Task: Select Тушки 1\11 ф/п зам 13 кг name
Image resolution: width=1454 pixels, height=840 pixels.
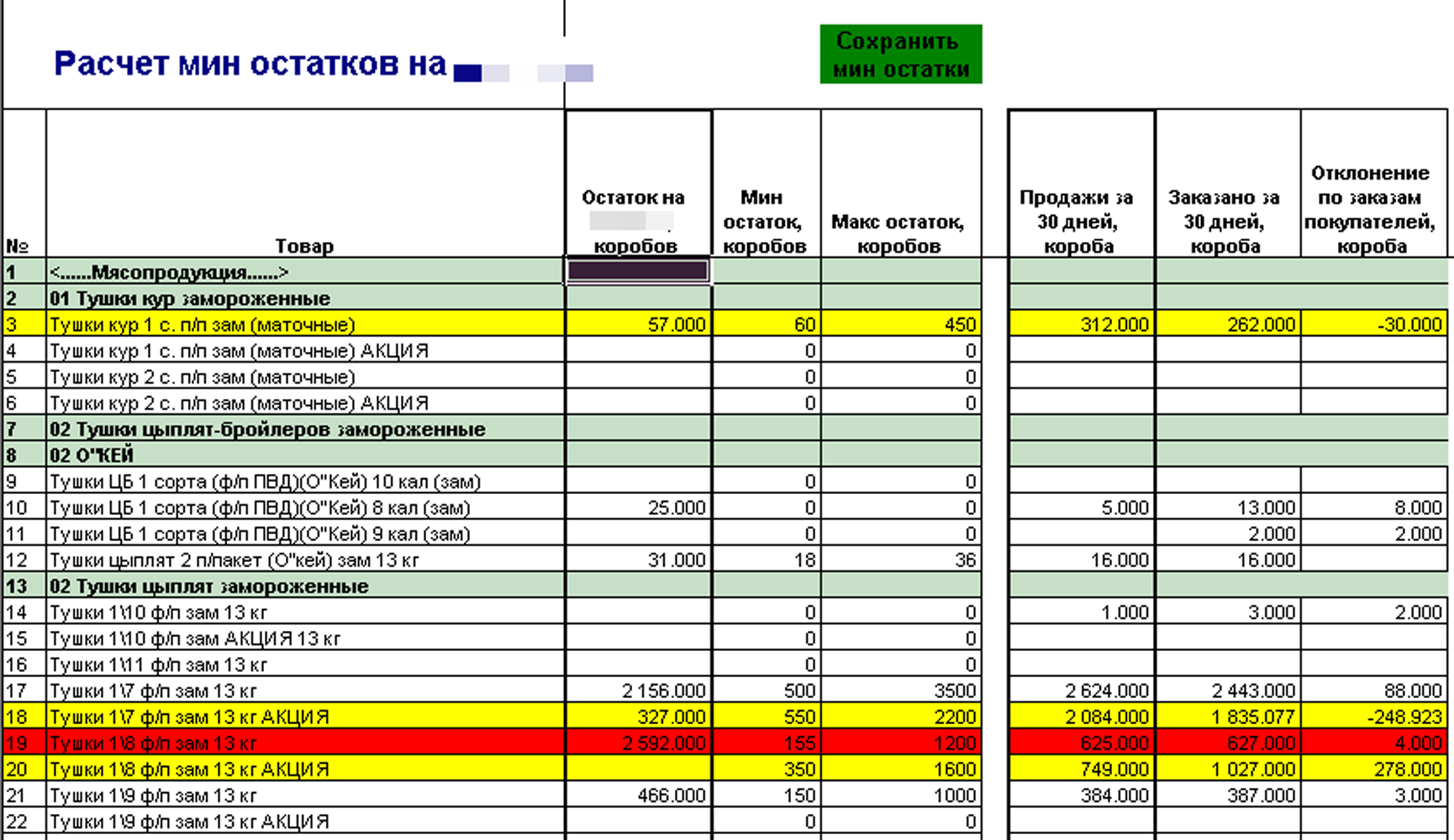Action: click(305, 664)
